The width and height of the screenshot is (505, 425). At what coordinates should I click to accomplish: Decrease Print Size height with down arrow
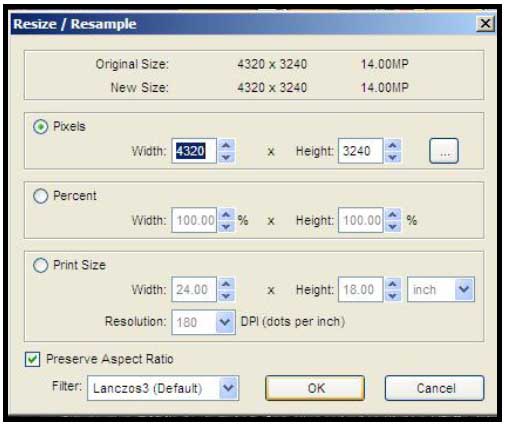click(x=393, y=296)
